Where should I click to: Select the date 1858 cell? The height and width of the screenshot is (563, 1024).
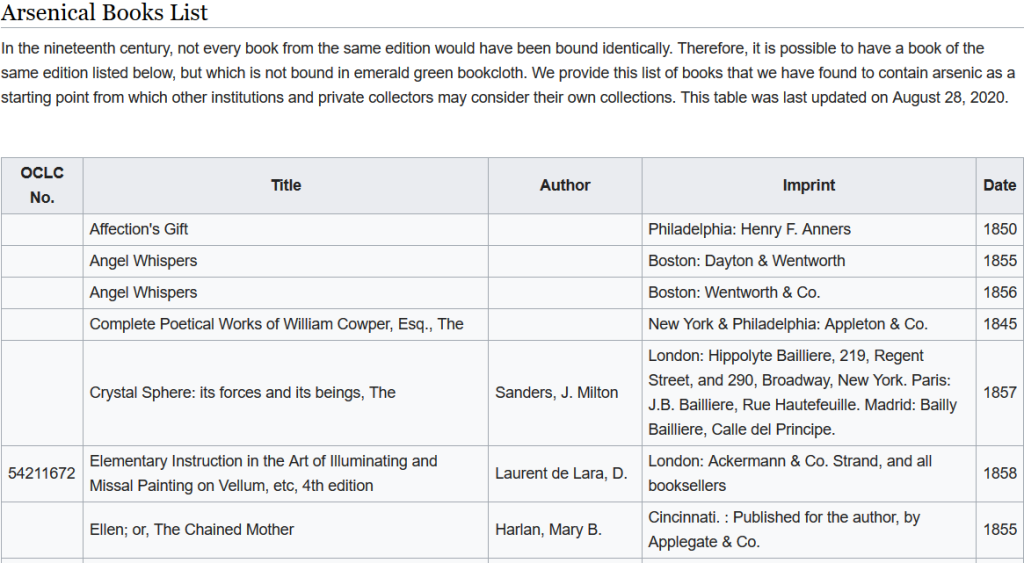tap(999, 474)
